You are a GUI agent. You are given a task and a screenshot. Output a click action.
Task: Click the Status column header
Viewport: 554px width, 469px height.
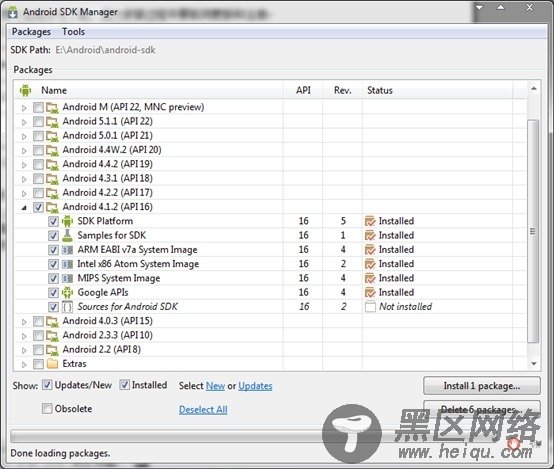tap(437, 90)
